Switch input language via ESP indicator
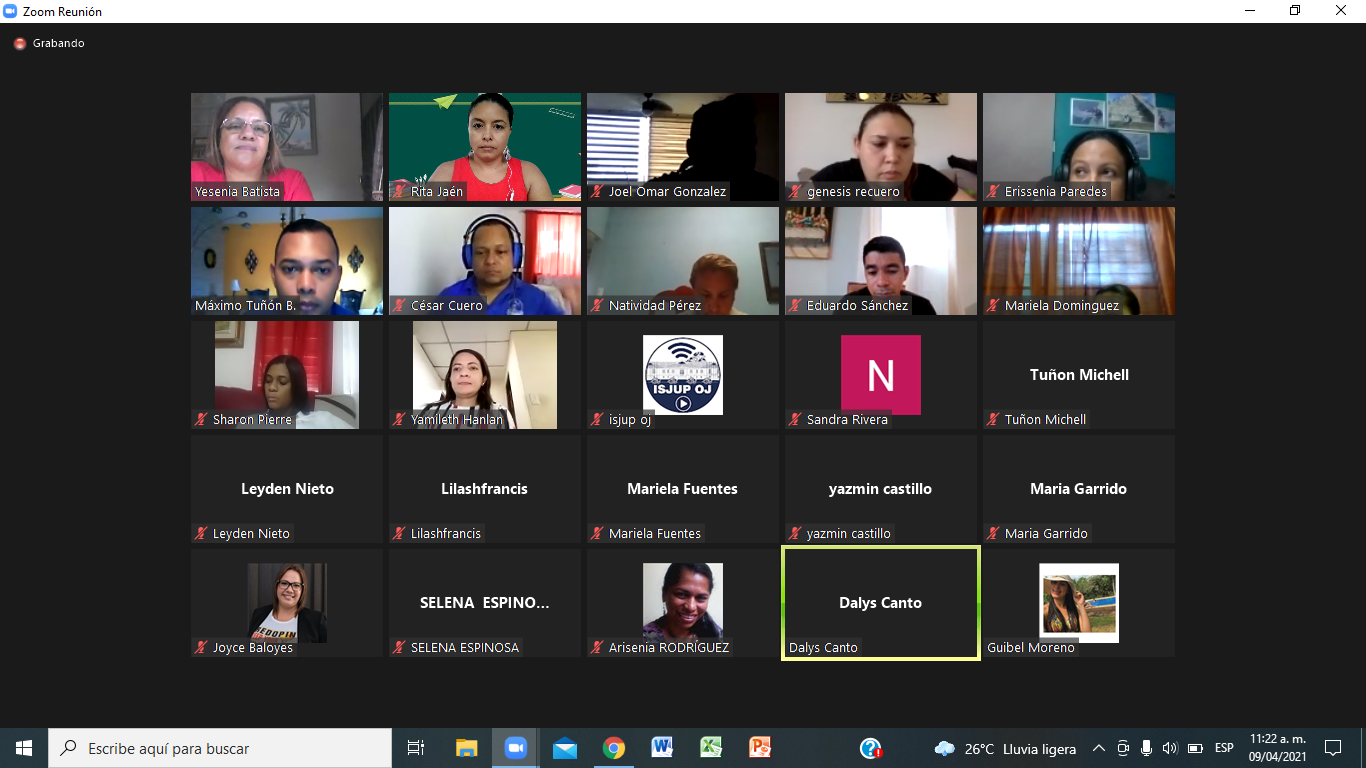Viewport: 1366px width, 768px height. pos(1224,748)
